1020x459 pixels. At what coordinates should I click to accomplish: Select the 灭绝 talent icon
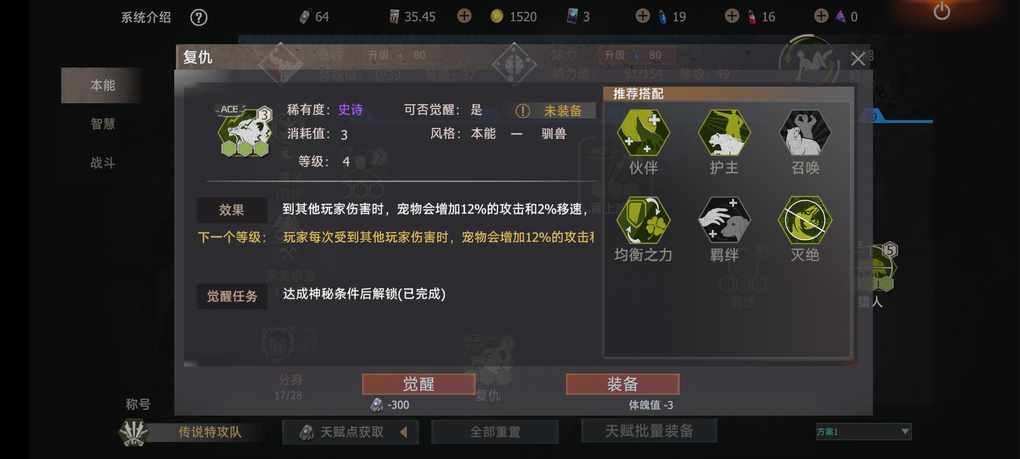coord(805,220)
